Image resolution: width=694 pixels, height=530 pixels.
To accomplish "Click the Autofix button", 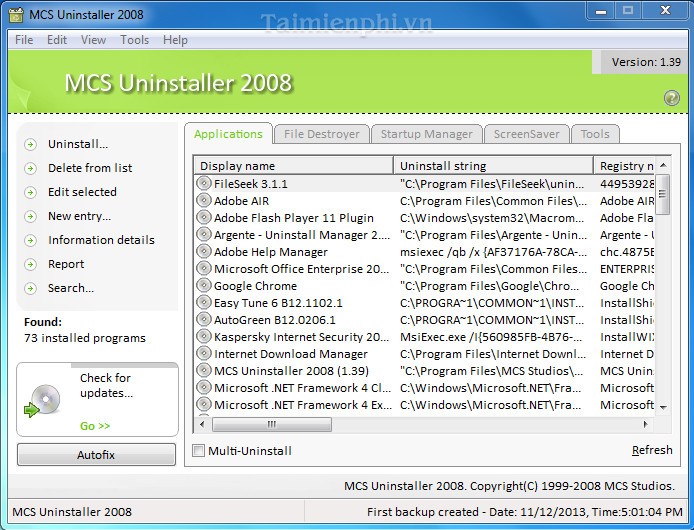I will pyautogui.click(x=96, y=455).
